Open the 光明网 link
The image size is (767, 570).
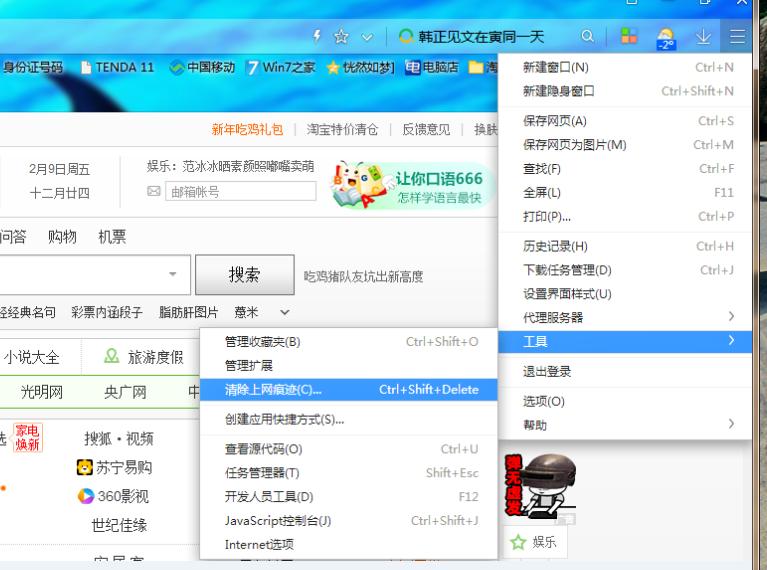click(x=42, y=392)
